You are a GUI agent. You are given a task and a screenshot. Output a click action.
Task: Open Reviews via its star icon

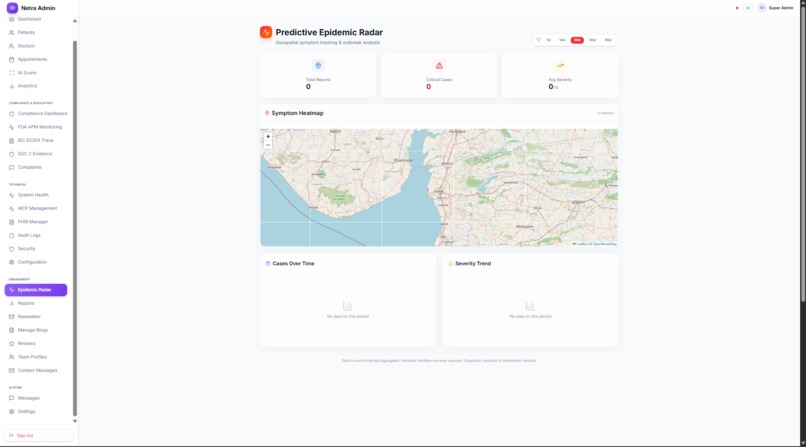tap(11, 343)
